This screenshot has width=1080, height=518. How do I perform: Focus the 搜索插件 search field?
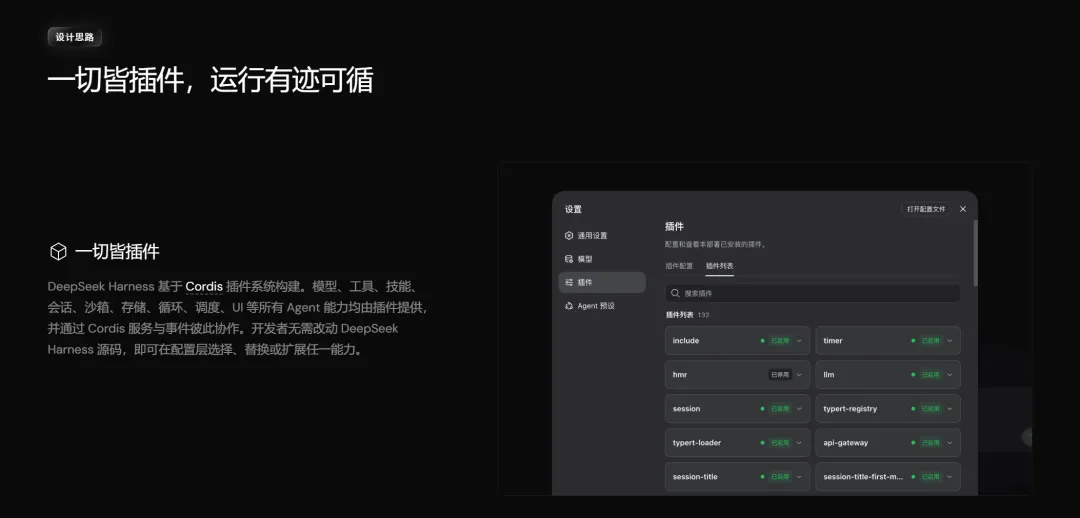coord(813,293)
